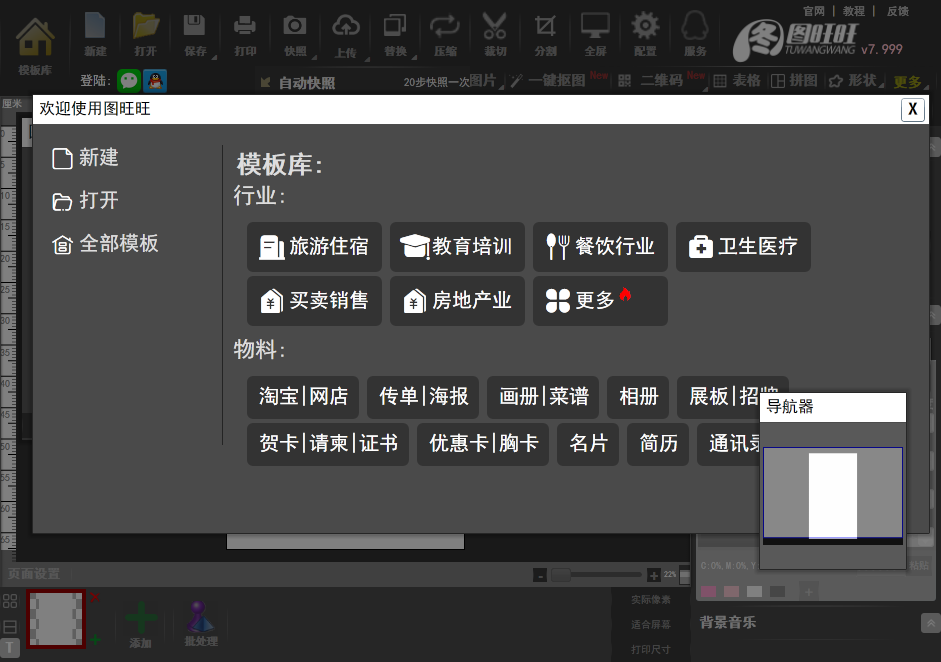Choose the 卫生医疗 industry template

(743, 247)
